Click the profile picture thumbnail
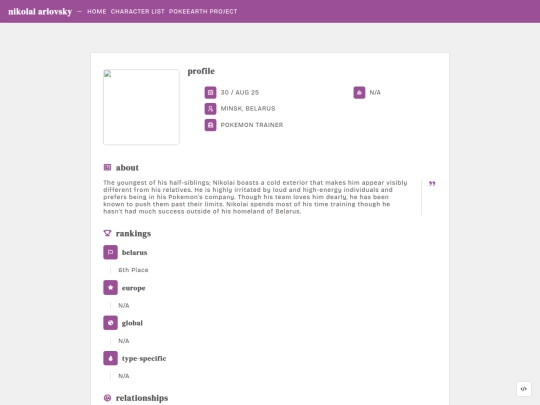The width and height of the screenshot is (540, 405). coord(141,107)
